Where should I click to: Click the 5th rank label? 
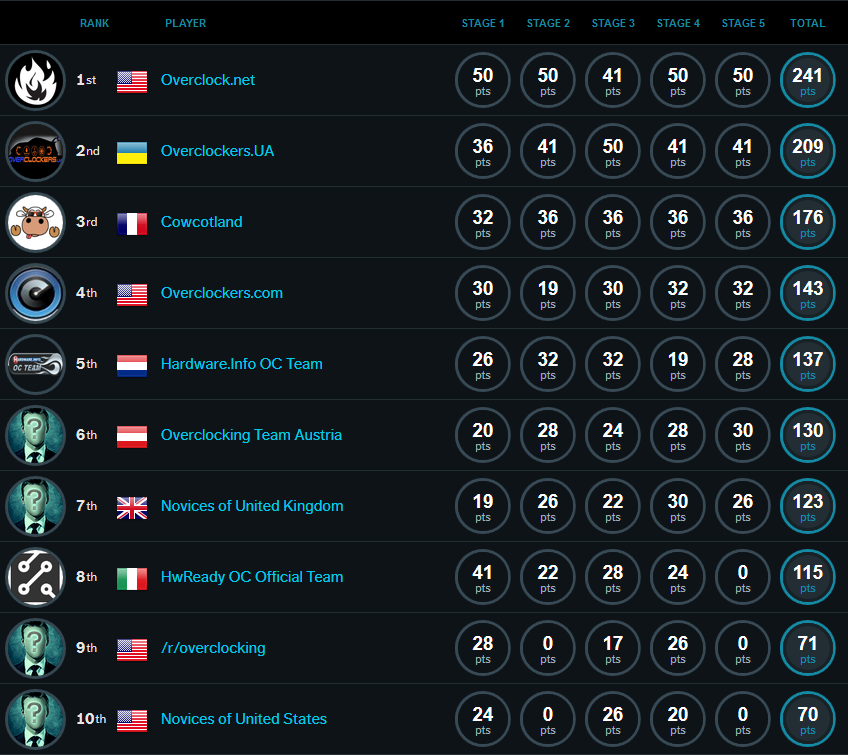pos(87,364)
